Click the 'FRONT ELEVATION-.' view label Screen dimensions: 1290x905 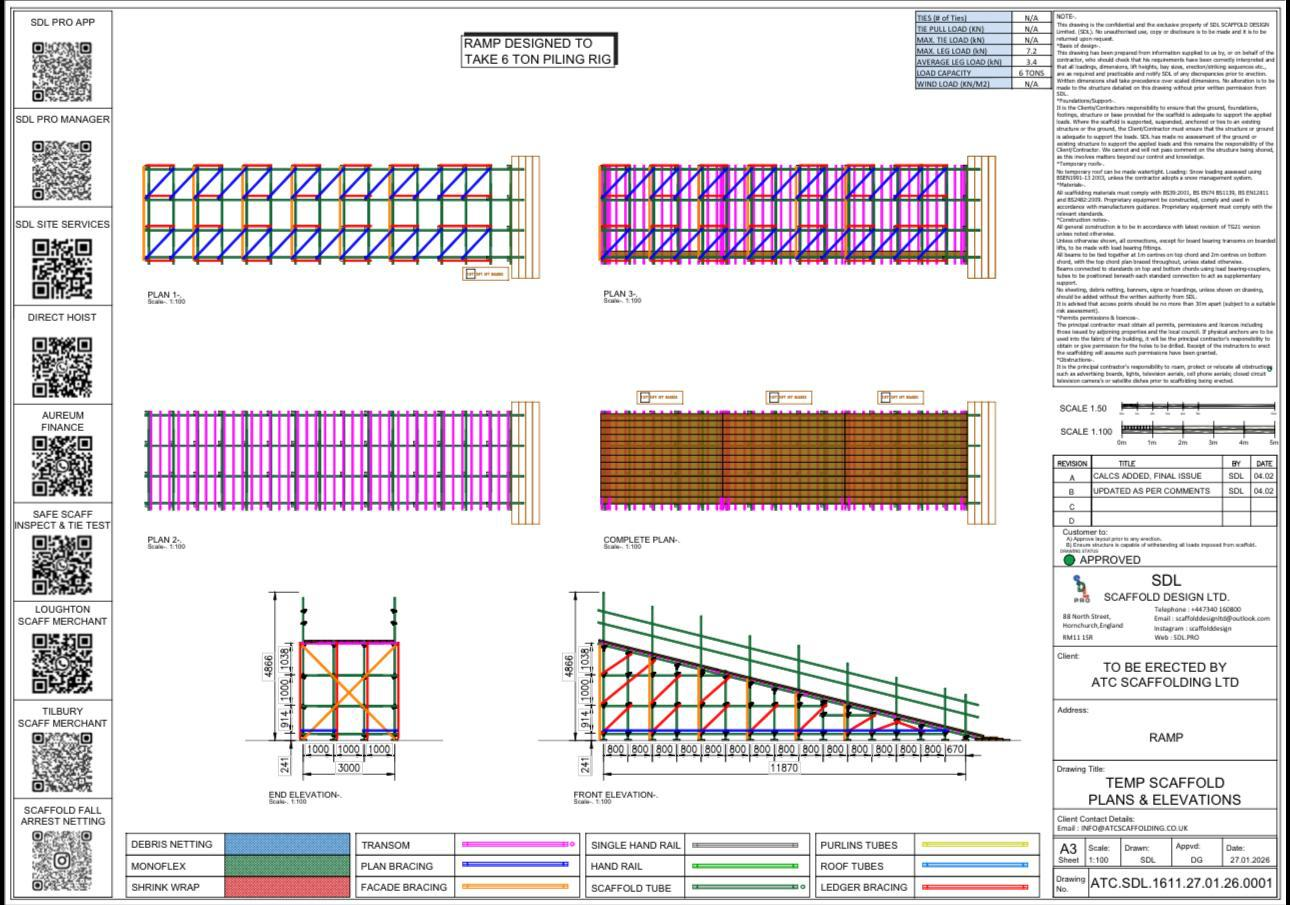(616, 795)
